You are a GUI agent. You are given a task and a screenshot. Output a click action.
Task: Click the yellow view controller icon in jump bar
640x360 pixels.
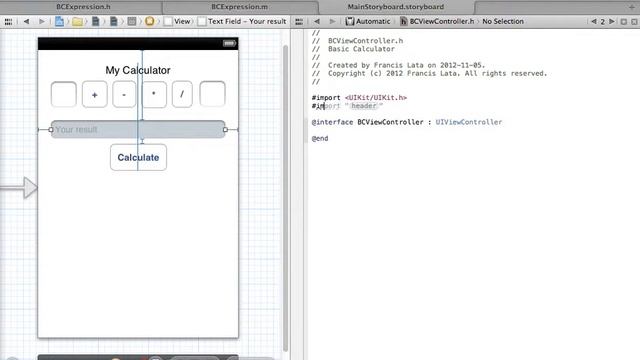[x=150, y=21]
